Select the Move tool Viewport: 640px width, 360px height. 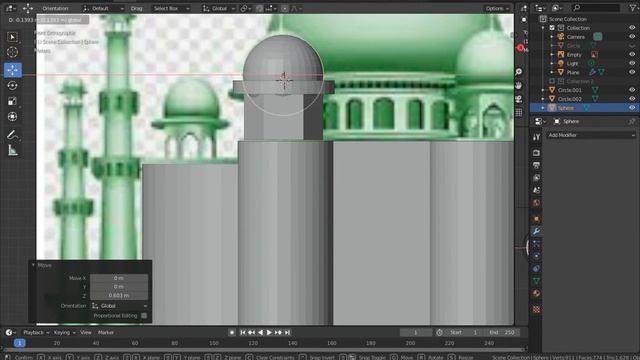pos(13,70)
